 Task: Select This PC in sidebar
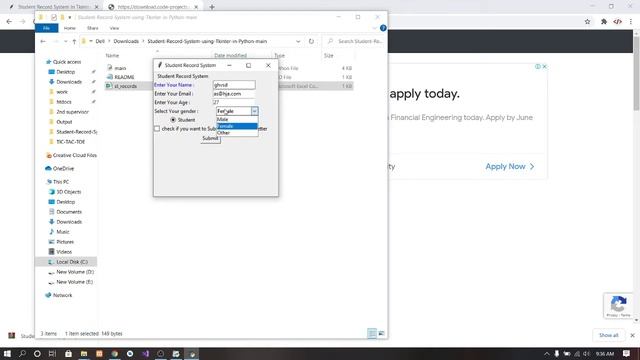[x=61, y=182]
